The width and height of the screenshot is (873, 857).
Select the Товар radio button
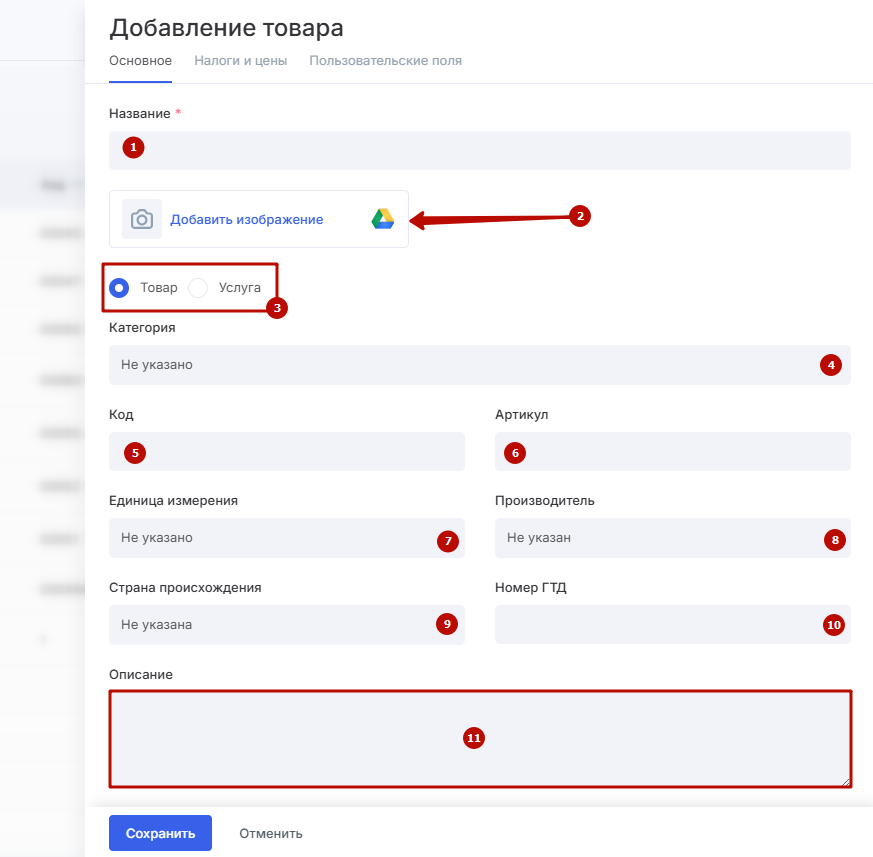click(120, 288)
